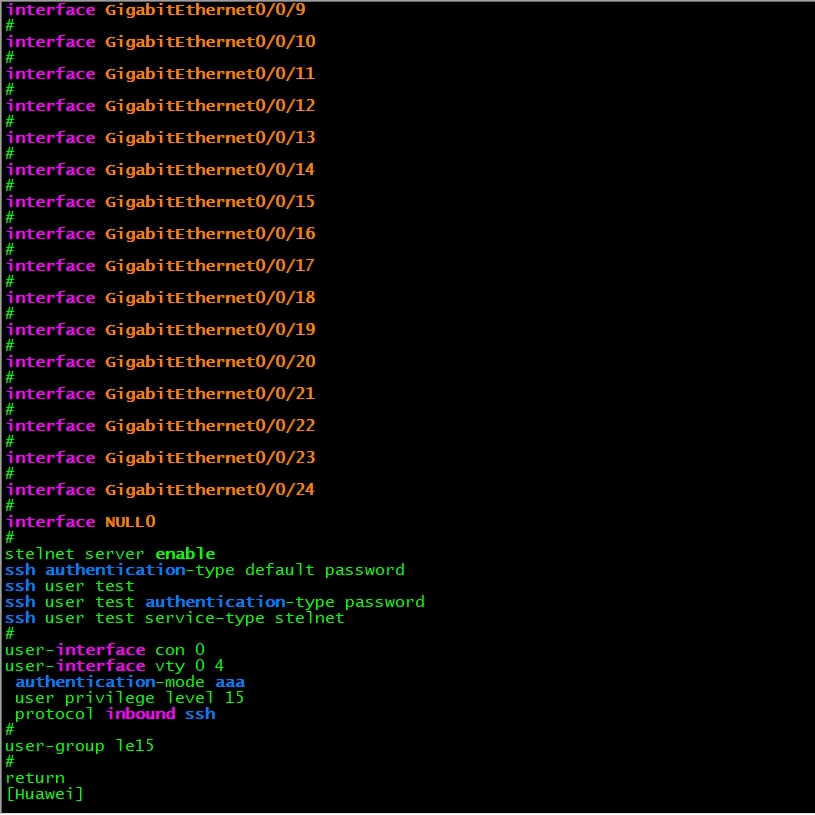Click the line 'interface GigabitEthernet0/0/10'
Viewport: 815px width, 815px height.
click(161, 42)
